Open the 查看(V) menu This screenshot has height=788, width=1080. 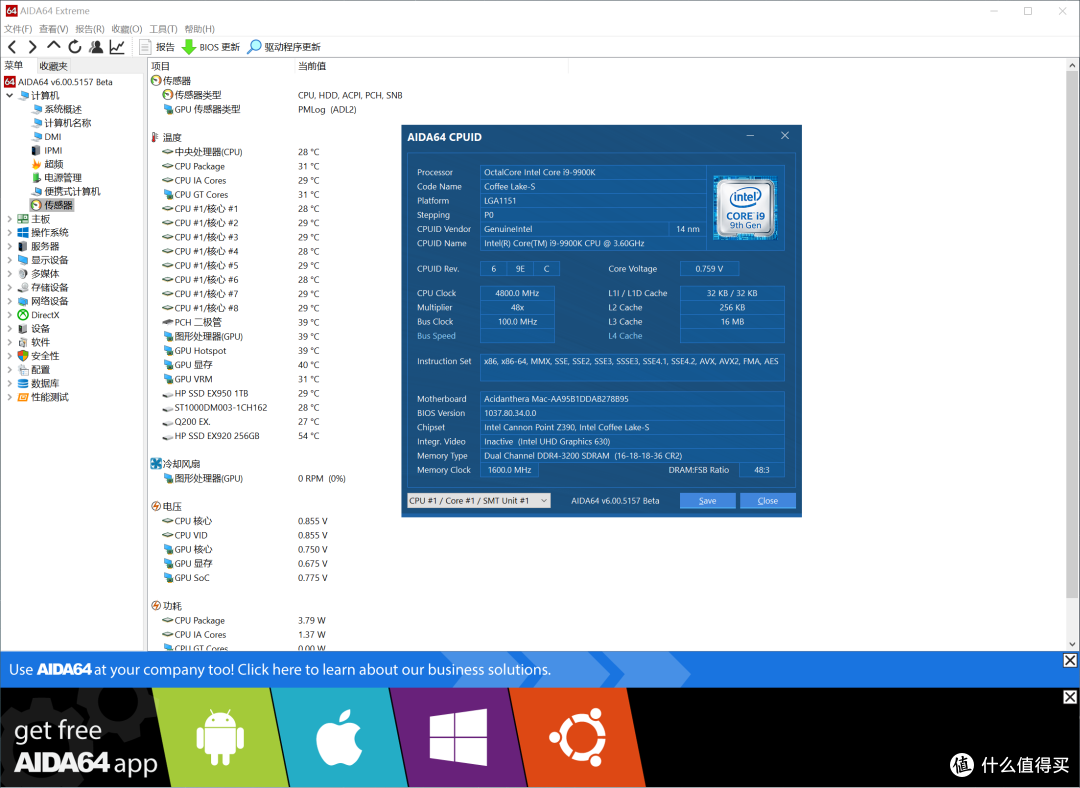[x=54, y=29]
